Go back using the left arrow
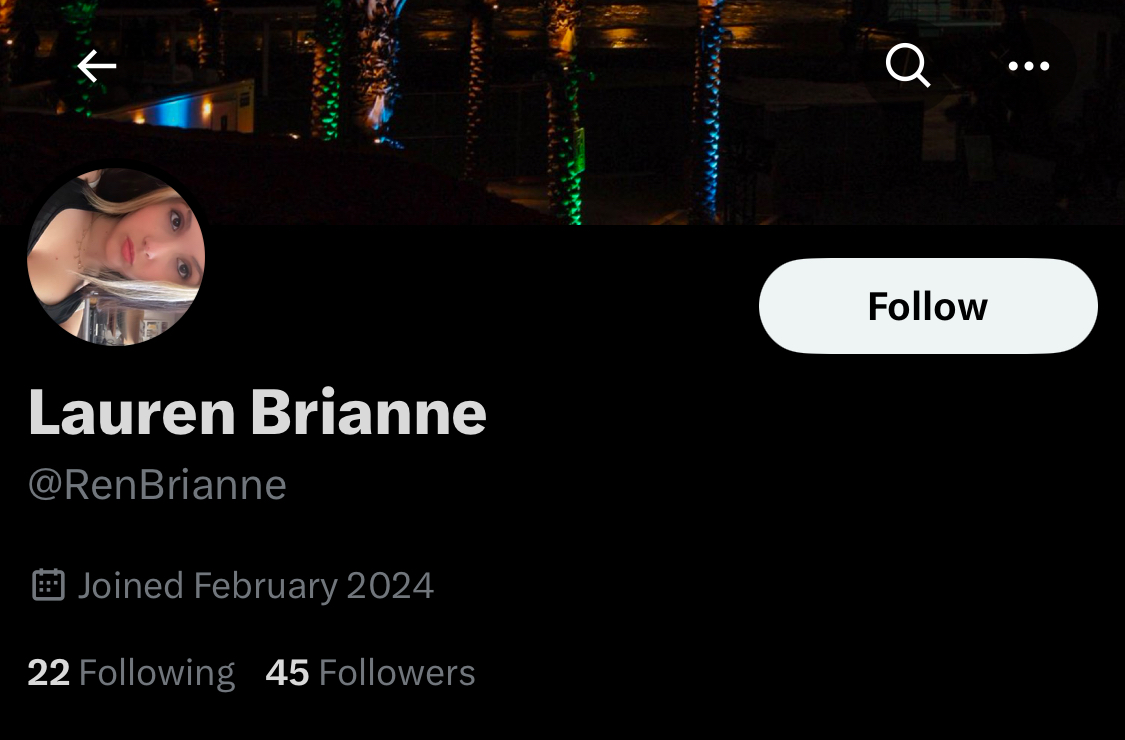 [97, 66]
